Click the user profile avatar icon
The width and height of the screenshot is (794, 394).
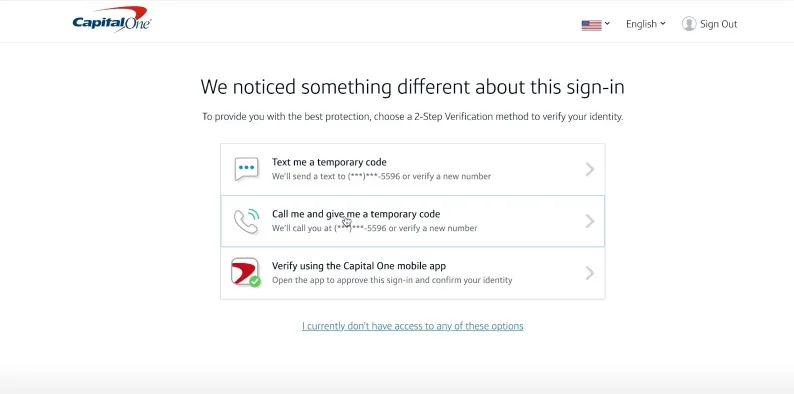pos(689,24)
